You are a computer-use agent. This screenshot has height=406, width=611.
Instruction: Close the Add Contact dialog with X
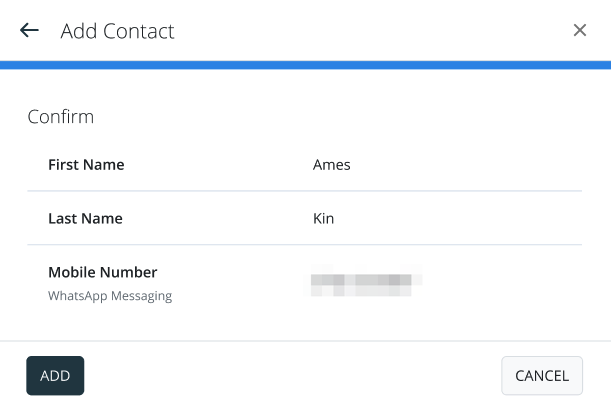pyautogui.click(x=580, y=31)
